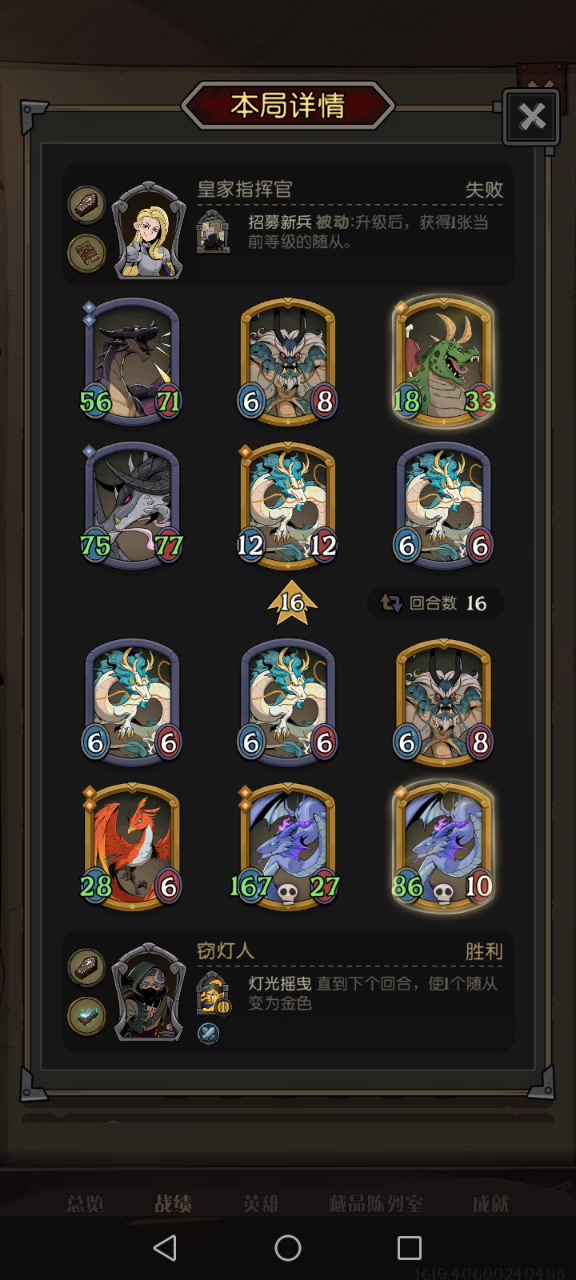View the black dragon minion 56/71

click(133, 361)
